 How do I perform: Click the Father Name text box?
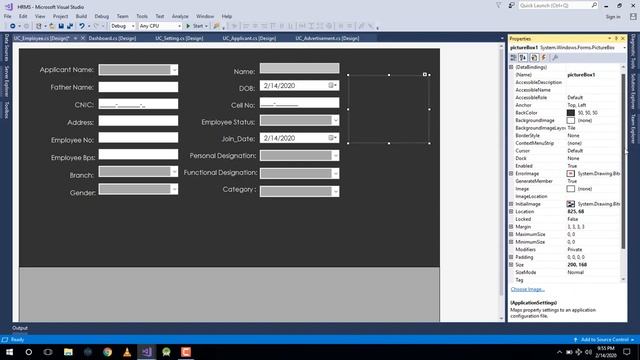click(138, 87)
